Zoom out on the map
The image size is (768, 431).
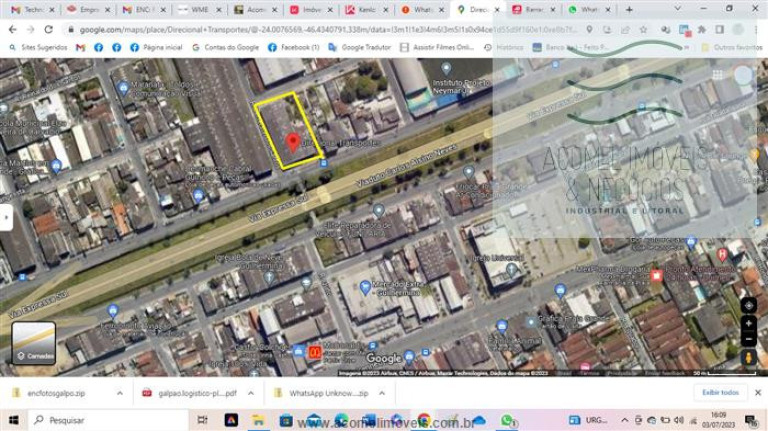click(x=748, y=338)
